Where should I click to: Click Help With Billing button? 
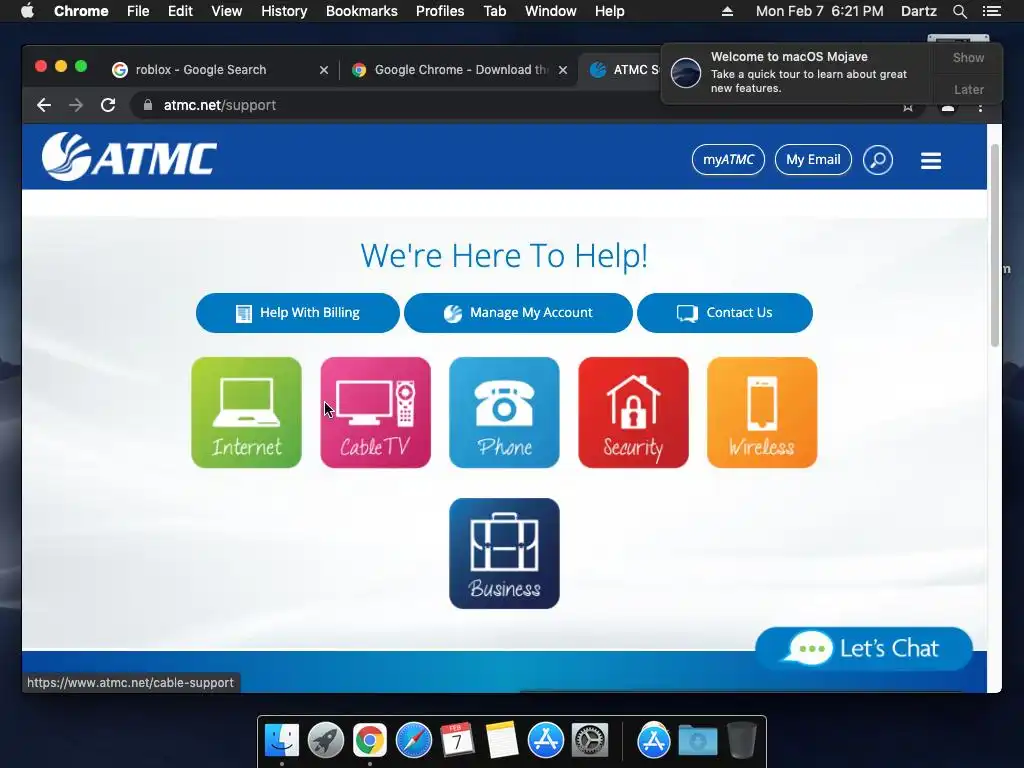298,313
